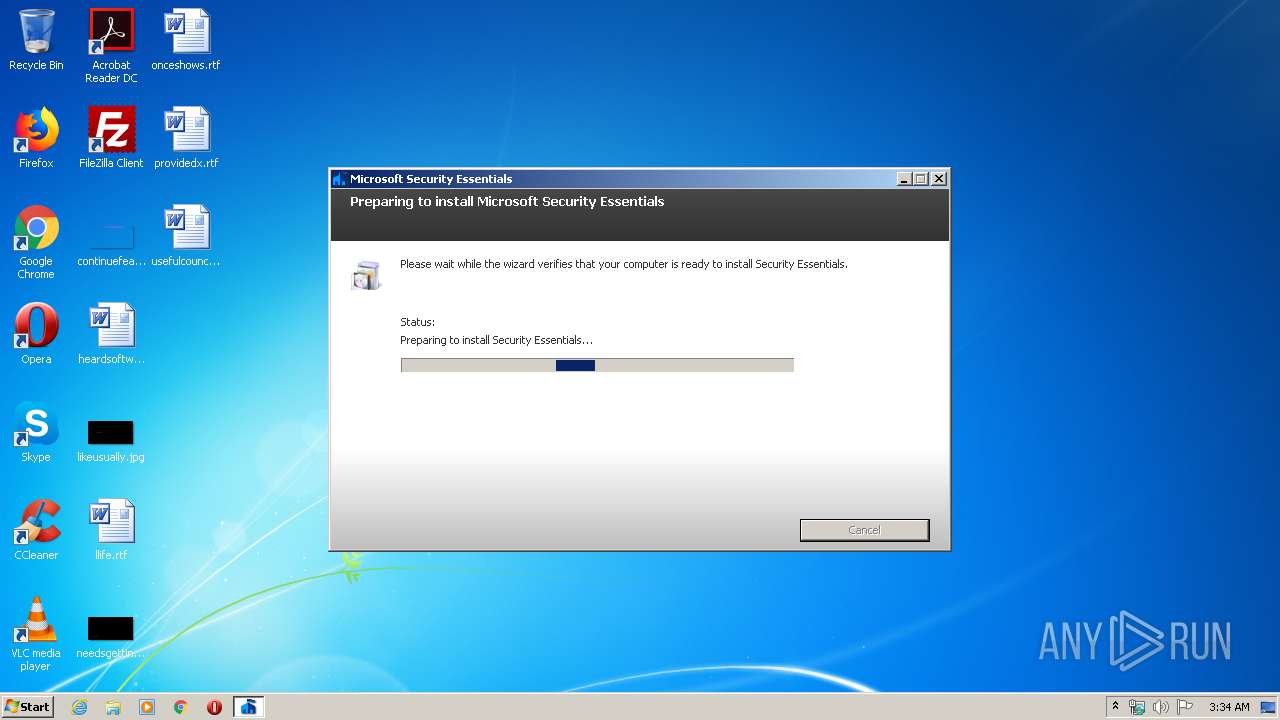Viewport: 1280px width, 720px height.
Task: Open Windows Explorer folder in taskbar
Action: [x=113, y=707]
